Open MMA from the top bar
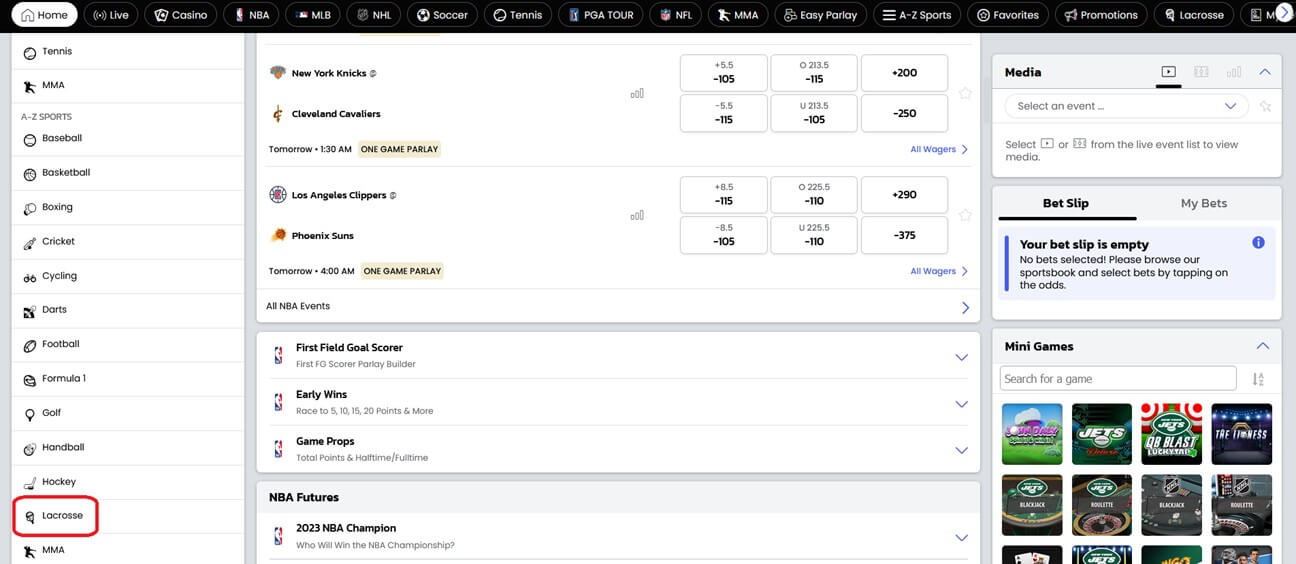This screenshot has width=1296, height=564. pyautogui.click(x=738, y=15)
